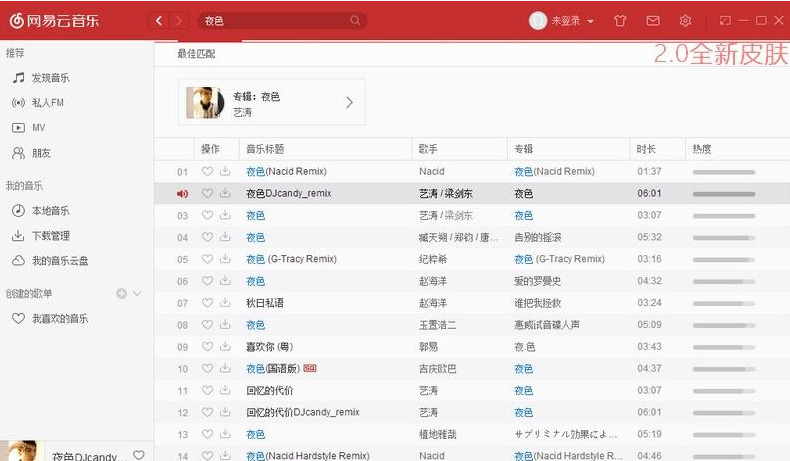Click the speaker icon on playing row
This screenshot has height=461, width=790.
pos(182,193)
